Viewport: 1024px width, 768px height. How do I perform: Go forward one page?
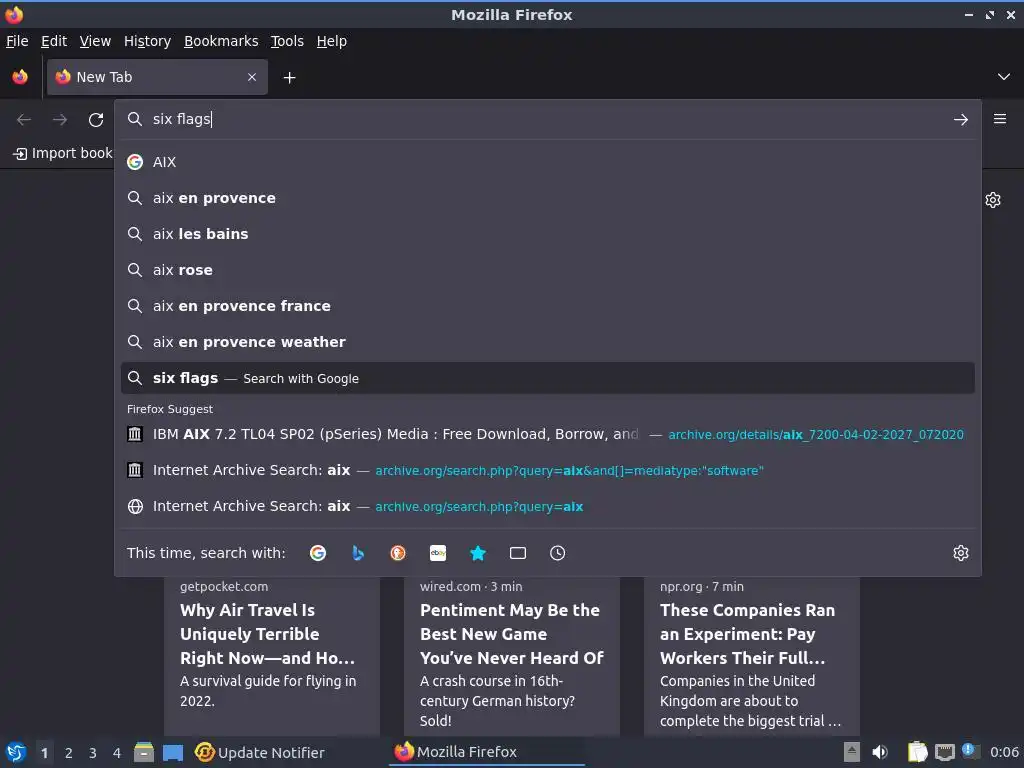pos(60,120)
